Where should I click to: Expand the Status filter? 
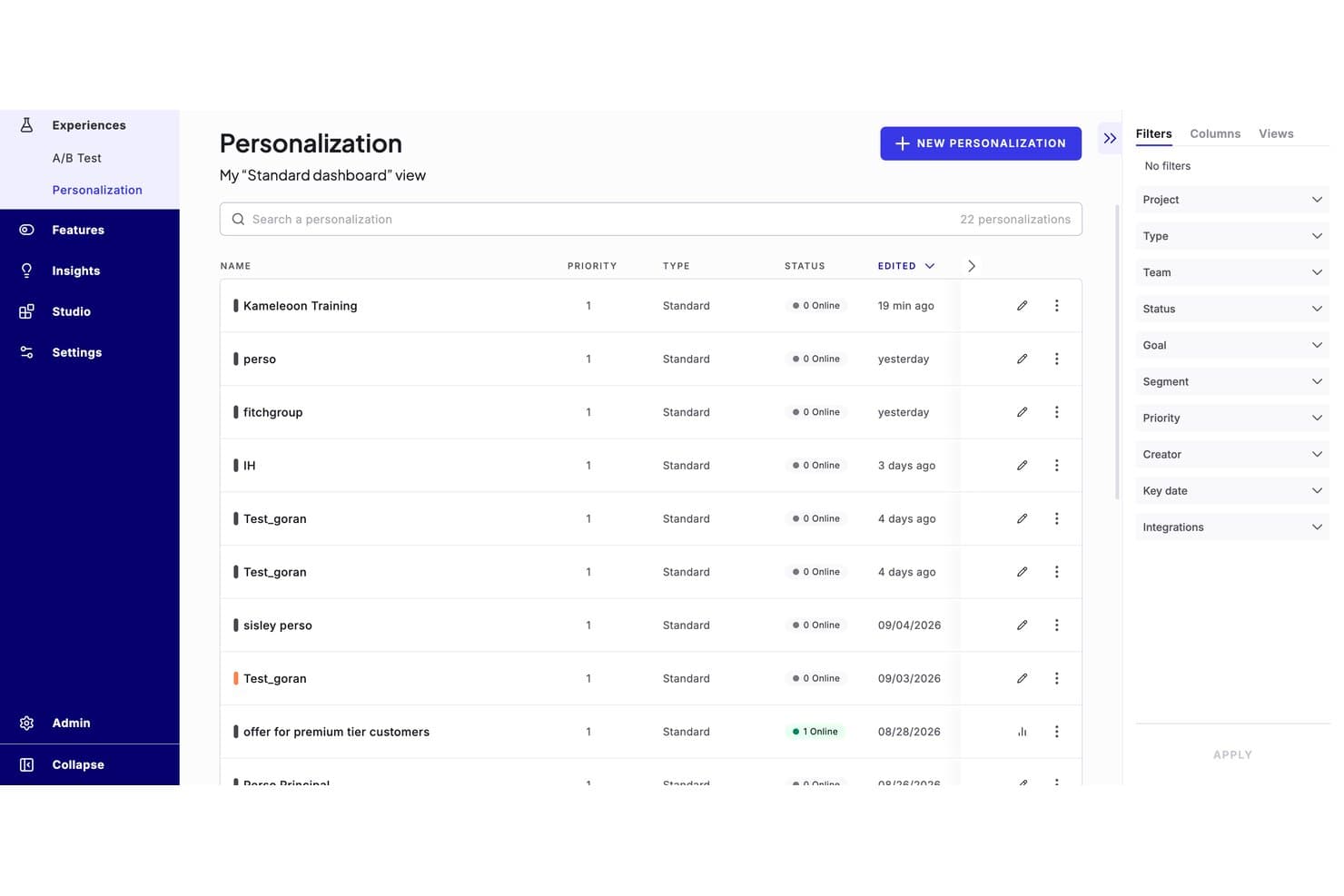[x=1231, y=309]
